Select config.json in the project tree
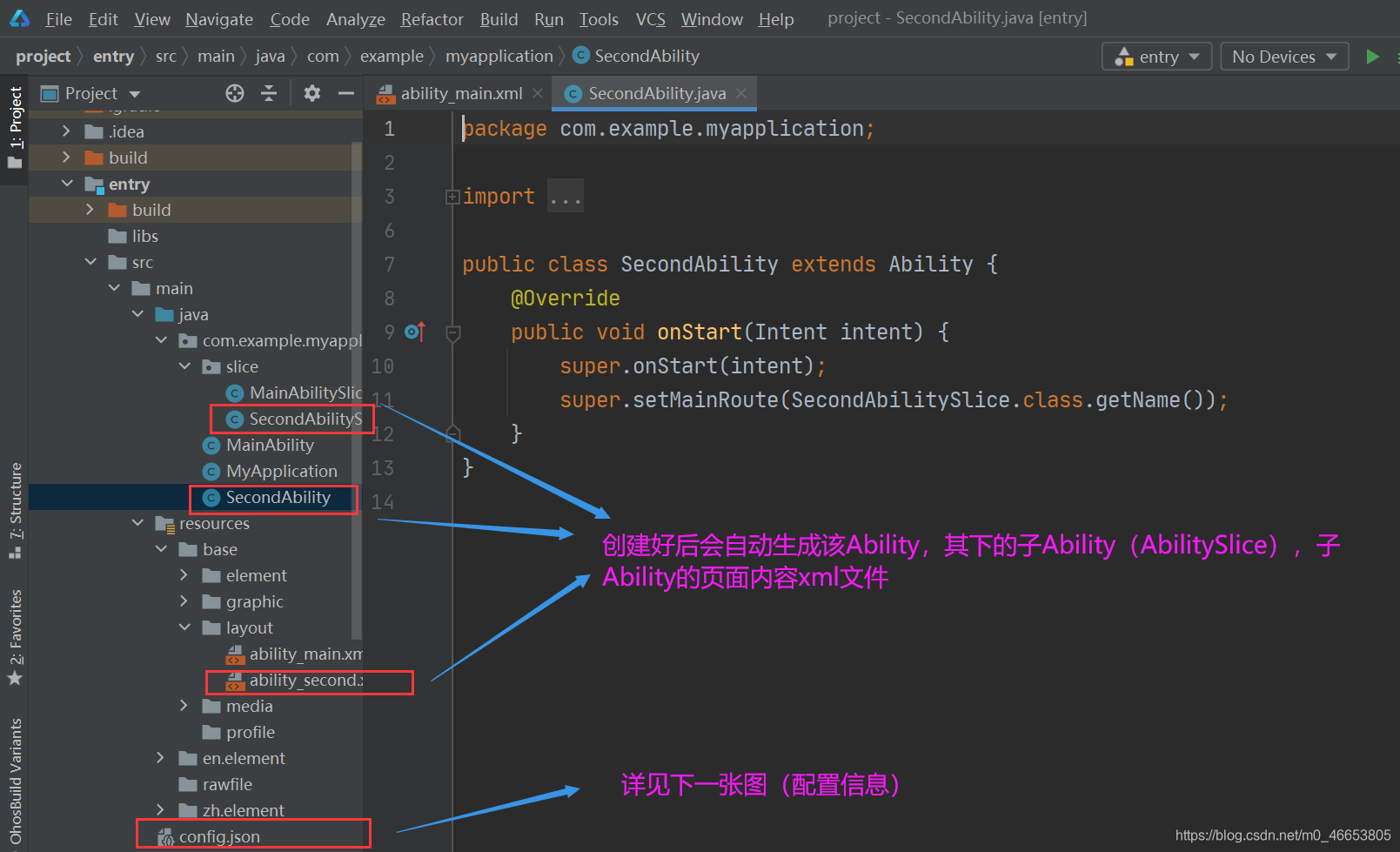 [x=219, y=836]
